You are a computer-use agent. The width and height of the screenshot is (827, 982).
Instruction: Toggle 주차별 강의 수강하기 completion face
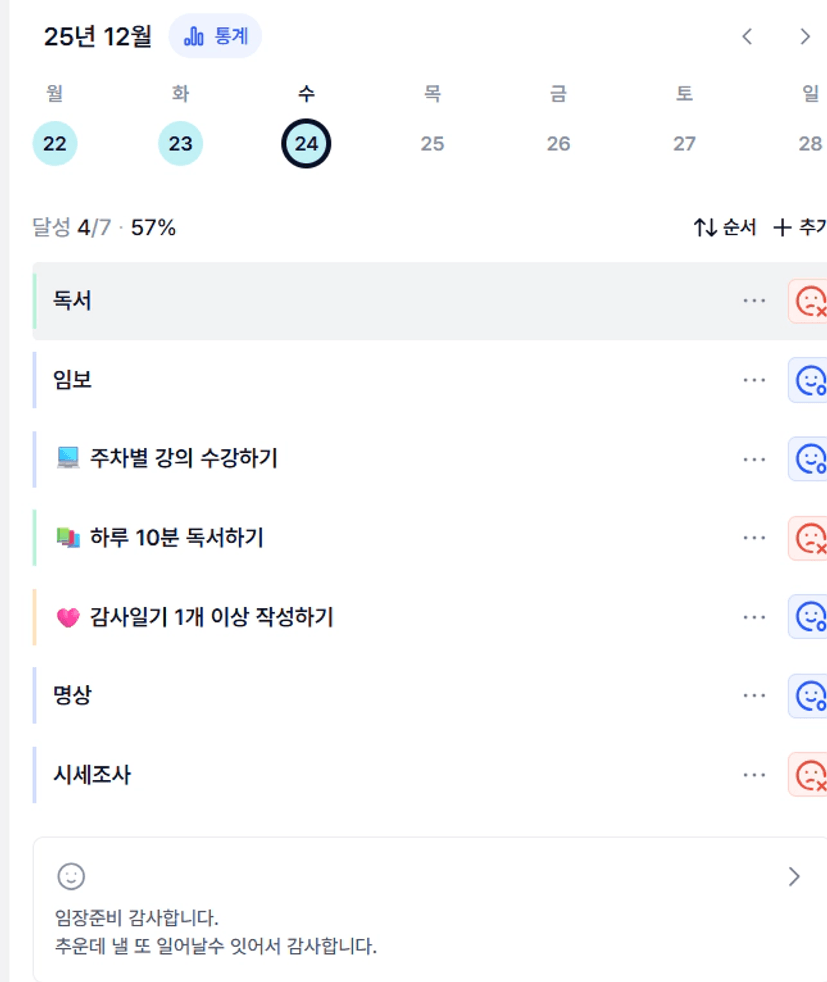809,459
